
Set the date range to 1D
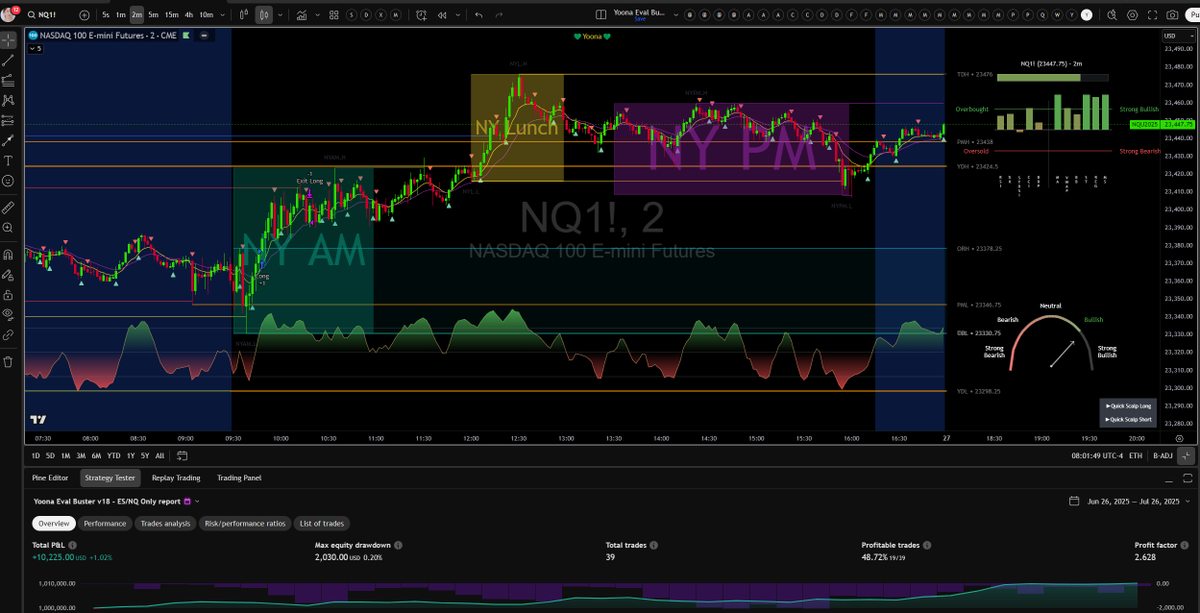[37, 455]
